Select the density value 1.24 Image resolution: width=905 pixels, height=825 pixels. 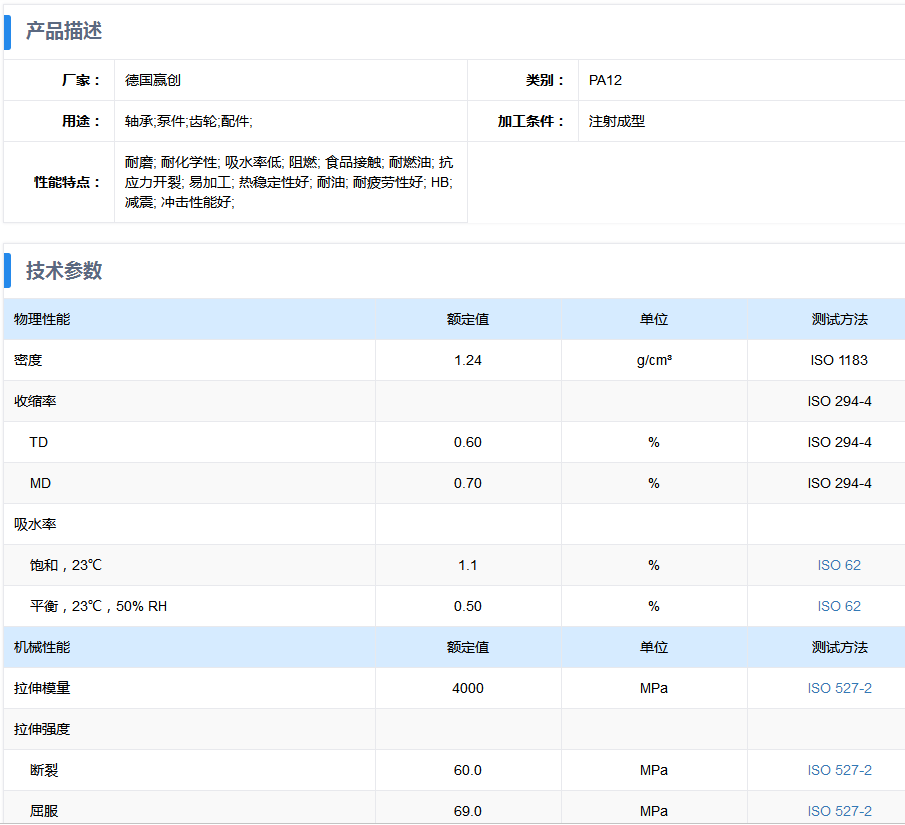click(467, 360)
